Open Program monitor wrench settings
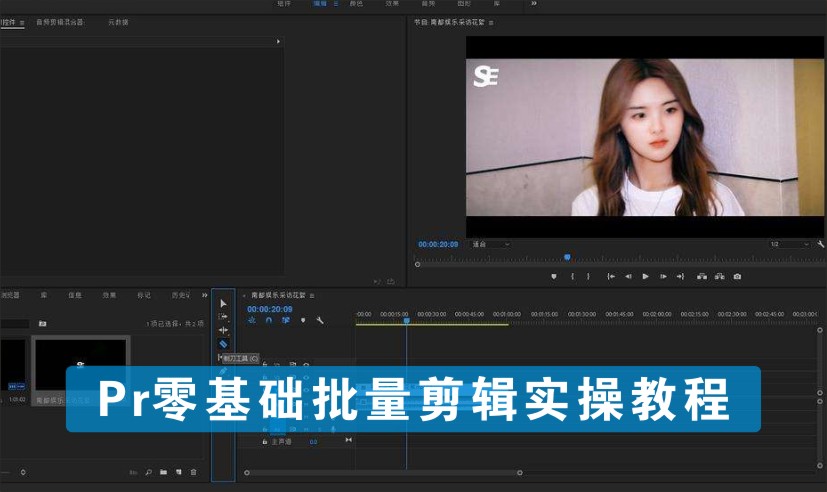 click(821, 244)
